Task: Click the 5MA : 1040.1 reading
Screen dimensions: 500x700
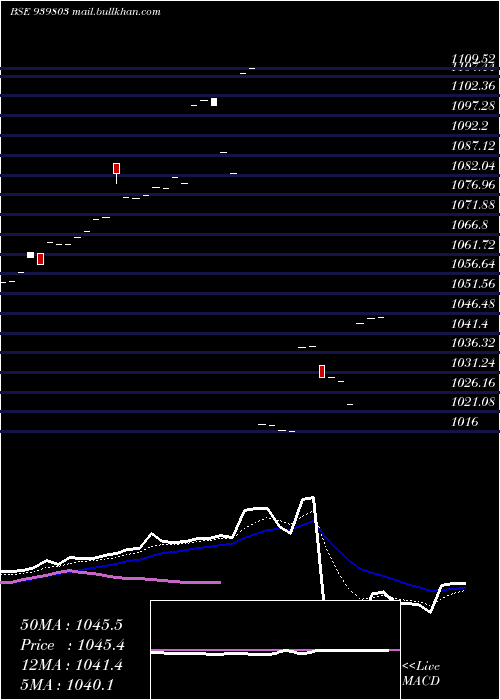Action: [x=67, y=685]
